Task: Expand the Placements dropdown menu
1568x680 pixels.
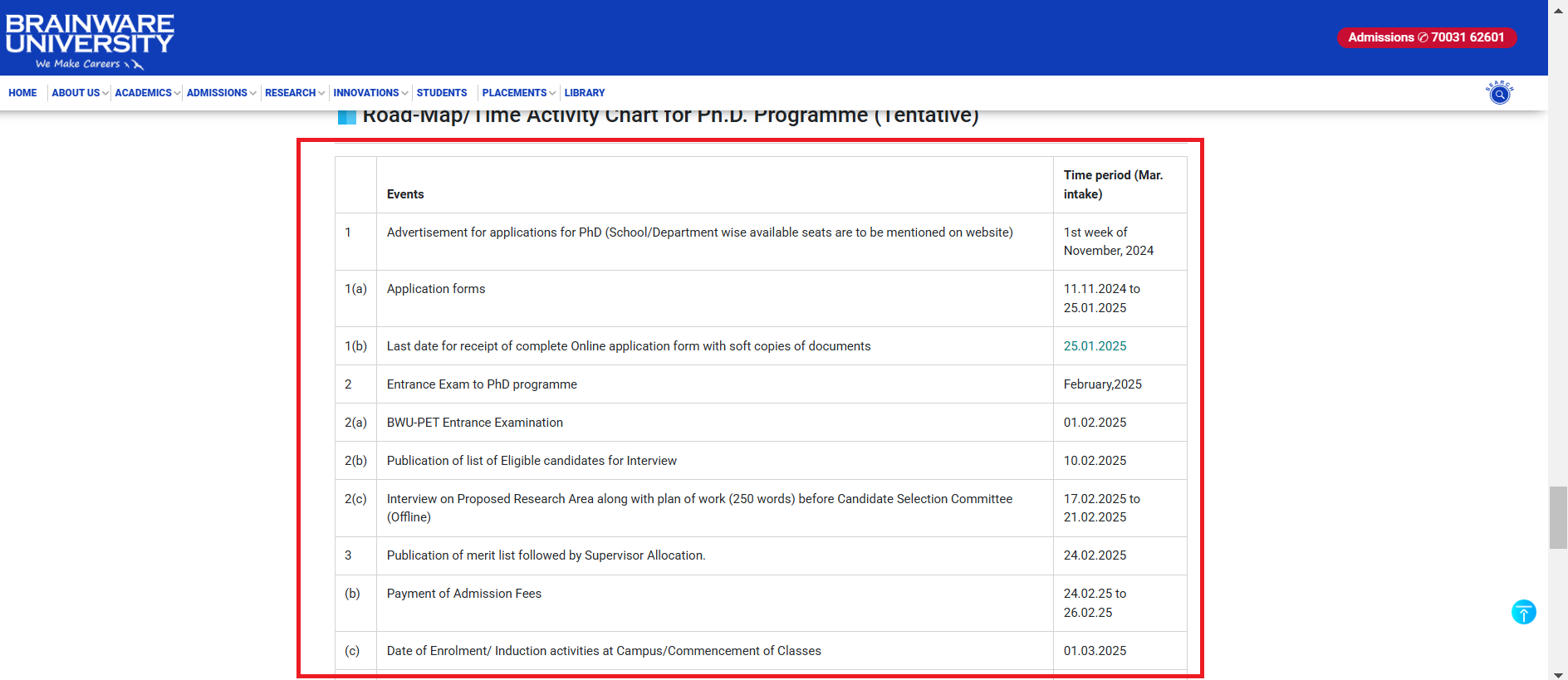Action: tap(518, 93)
